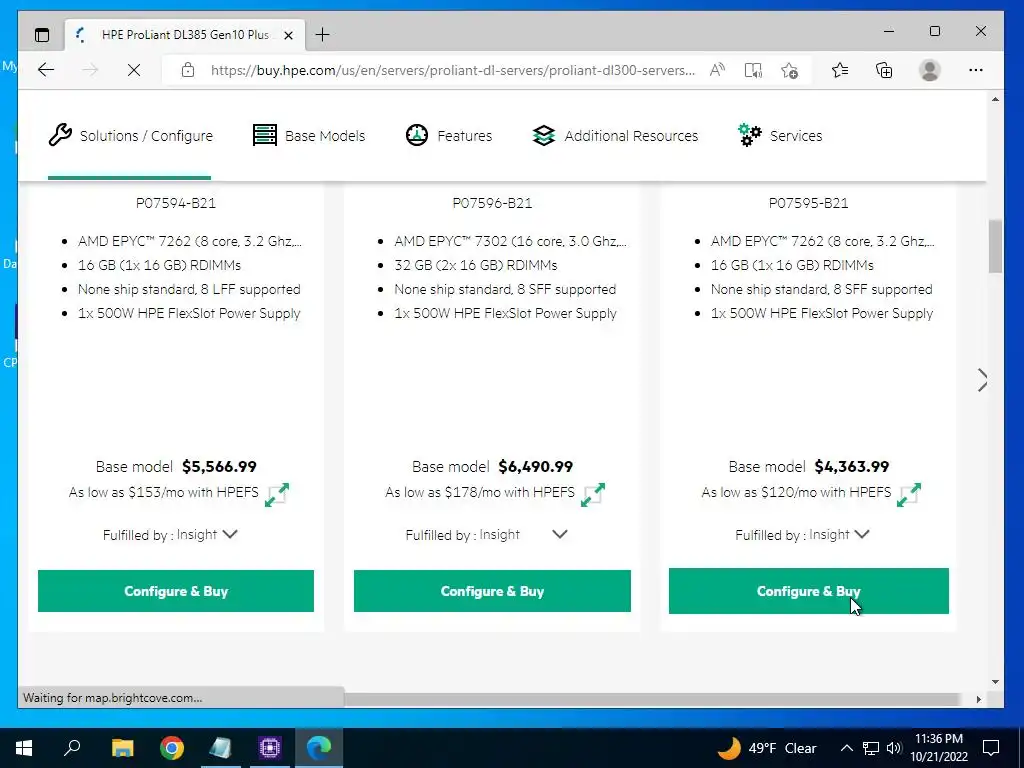This screenshot has height=768, width=1024.
Task: Click part number P07596-B21
Action: pos(492,203)
